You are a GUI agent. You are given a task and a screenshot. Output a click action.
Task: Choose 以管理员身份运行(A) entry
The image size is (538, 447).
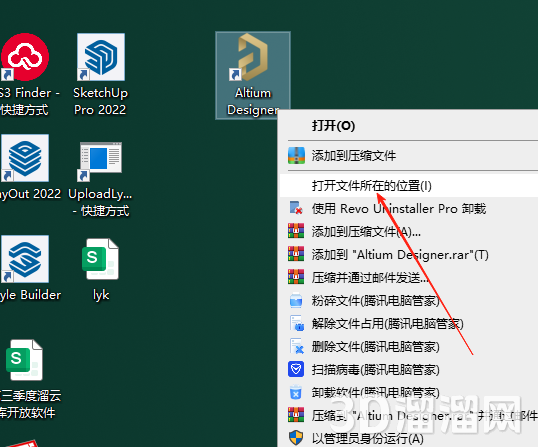408,438
